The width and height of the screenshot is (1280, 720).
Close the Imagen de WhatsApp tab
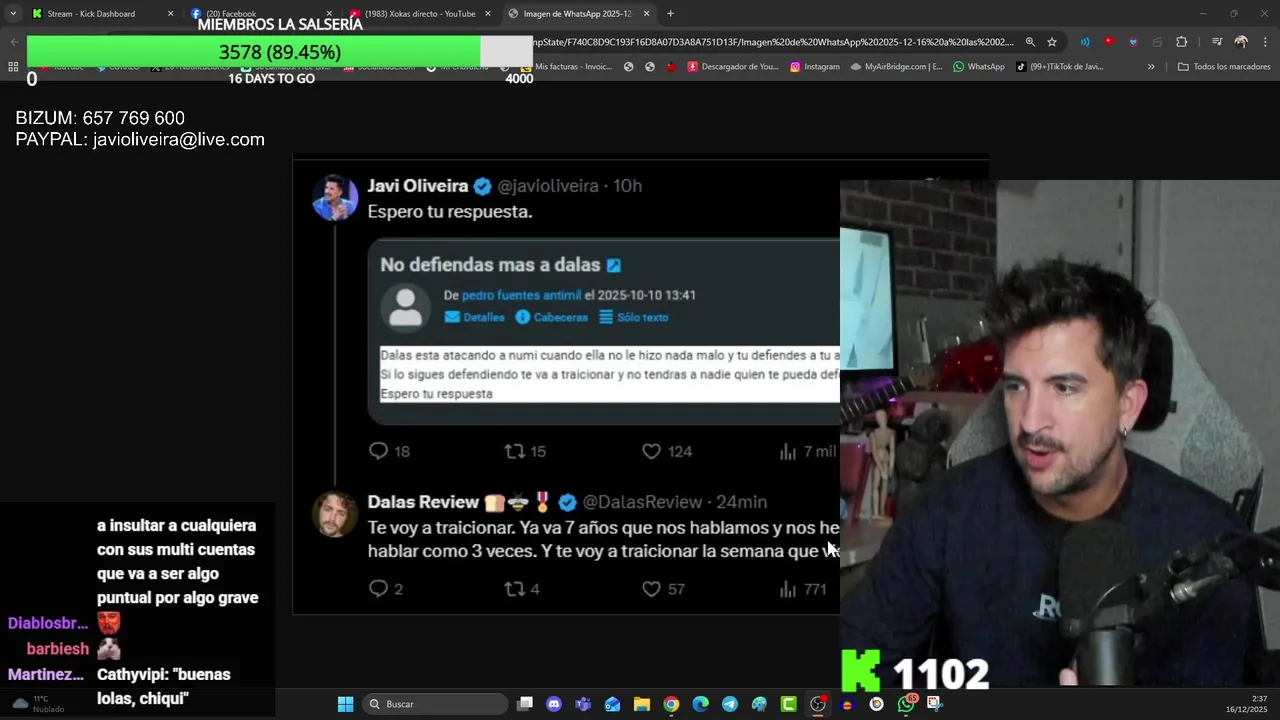tap(646, 14)
